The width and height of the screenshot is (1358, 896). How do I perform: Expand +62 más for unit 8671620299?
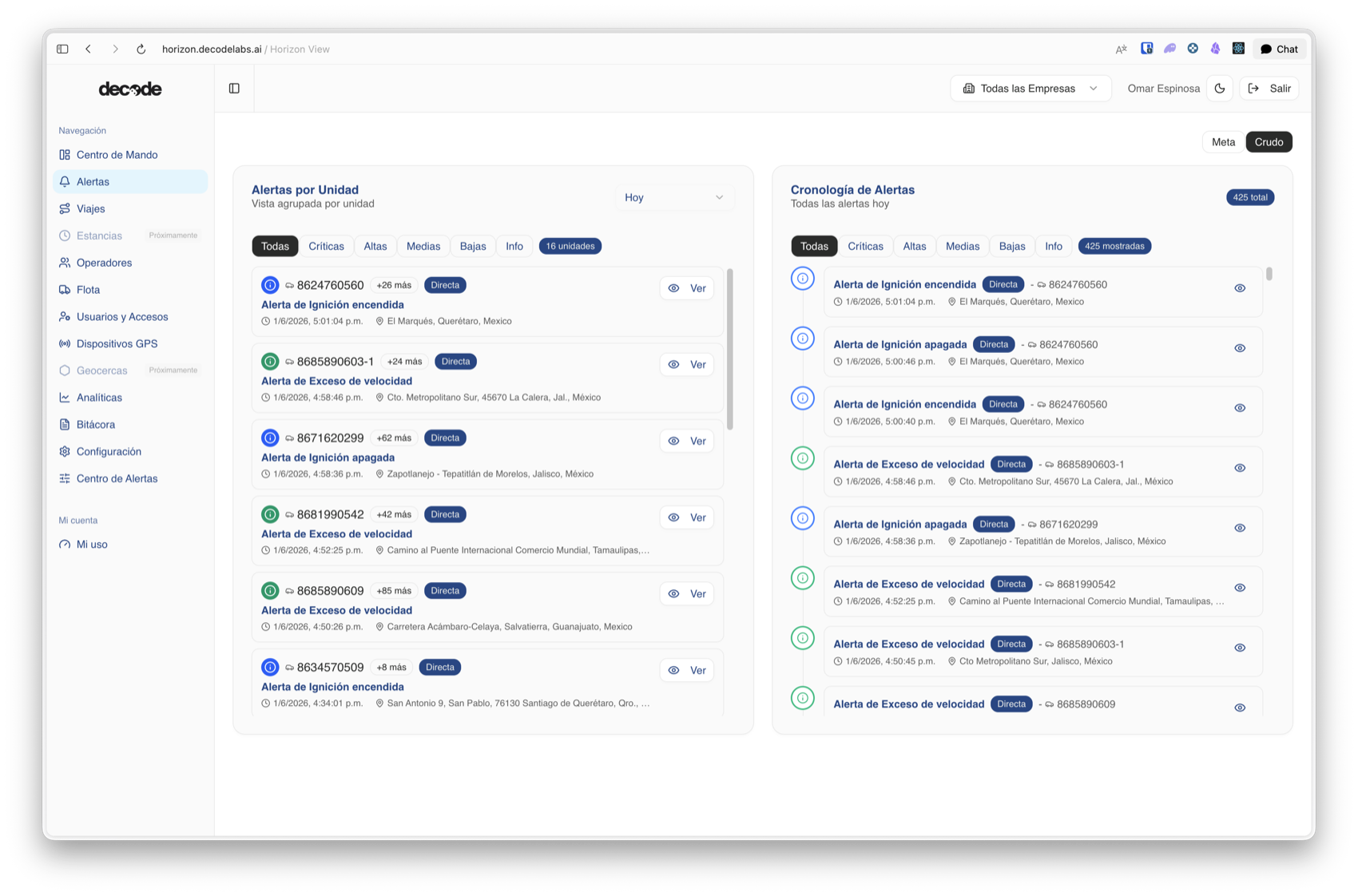[394, 438]
